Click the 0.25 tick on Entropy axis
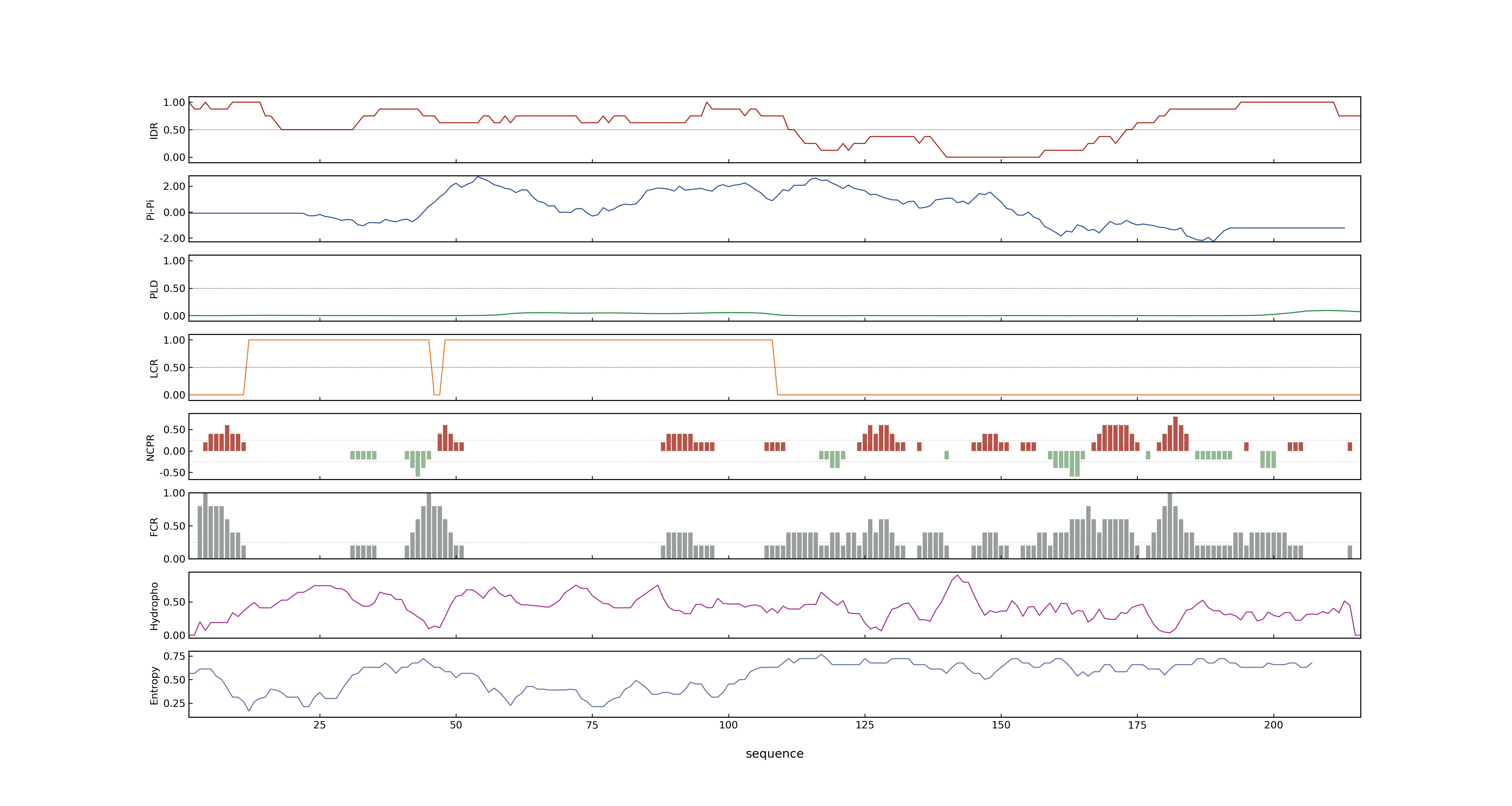Screen dimensions: 1512x806 [174, 703]
